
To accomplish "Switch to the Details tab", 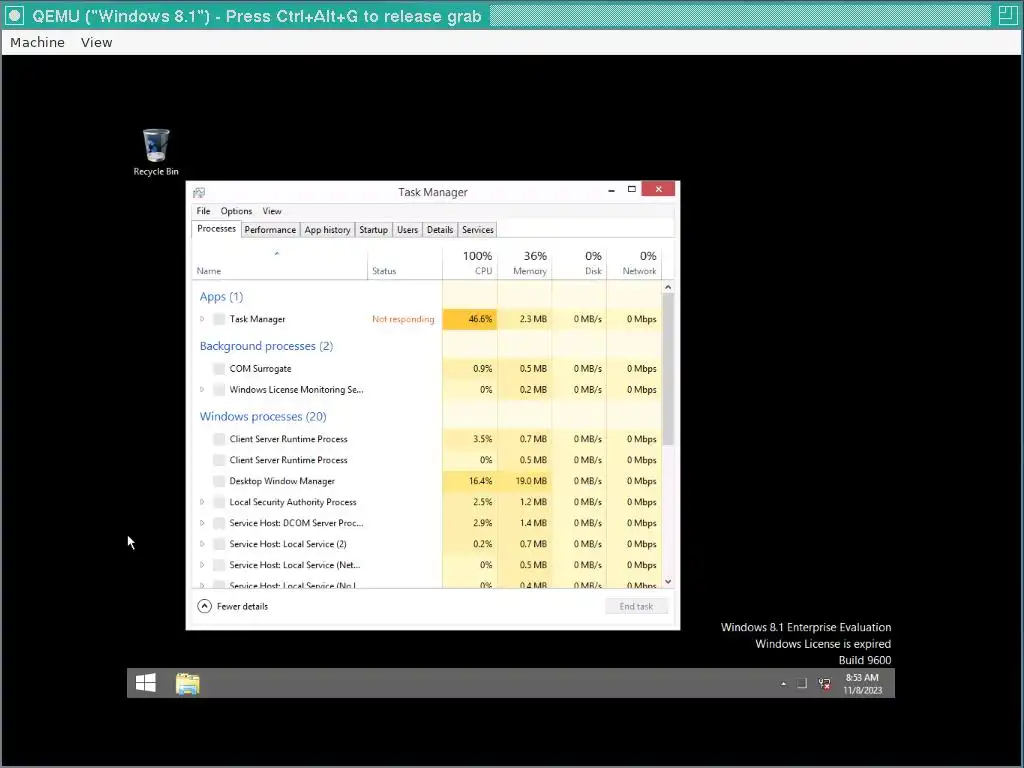I will [440, 230].
